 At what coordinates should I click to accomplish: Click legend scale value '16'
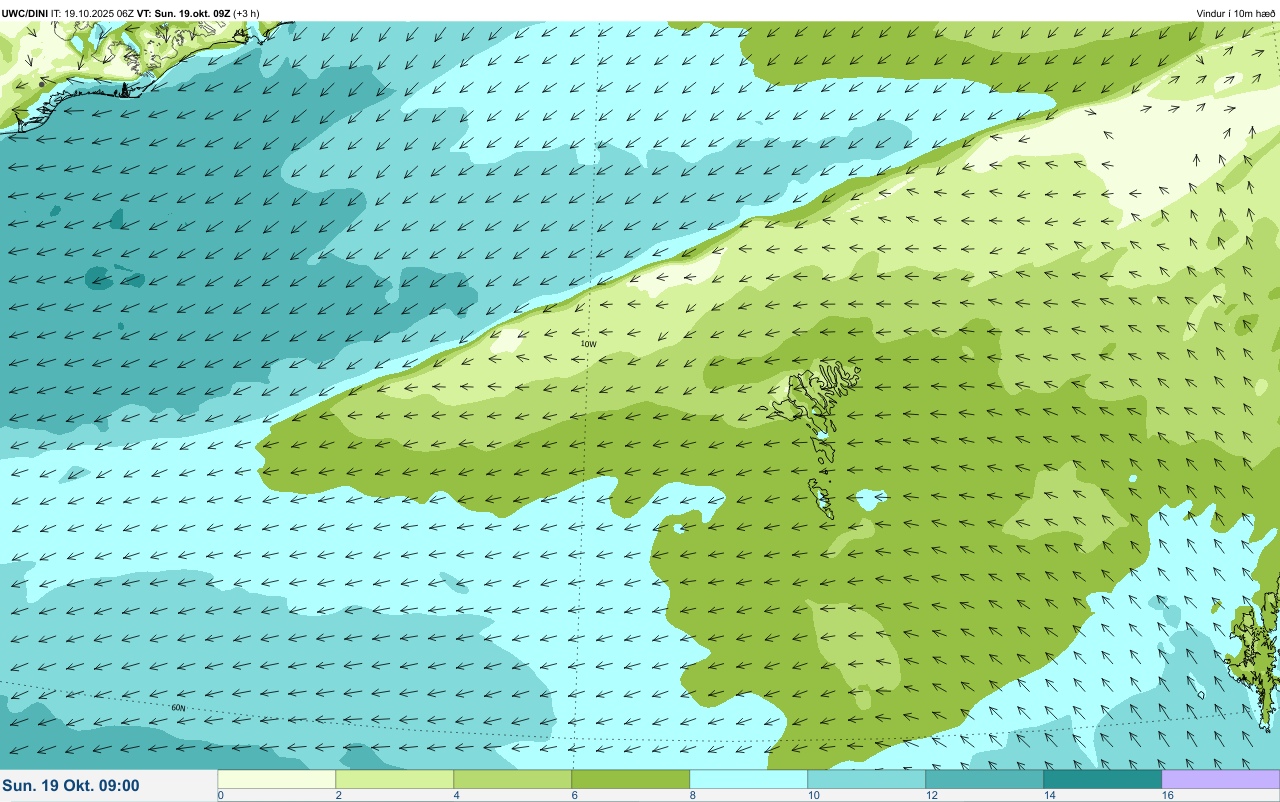pyautogui.click(x=1167, y=795)
